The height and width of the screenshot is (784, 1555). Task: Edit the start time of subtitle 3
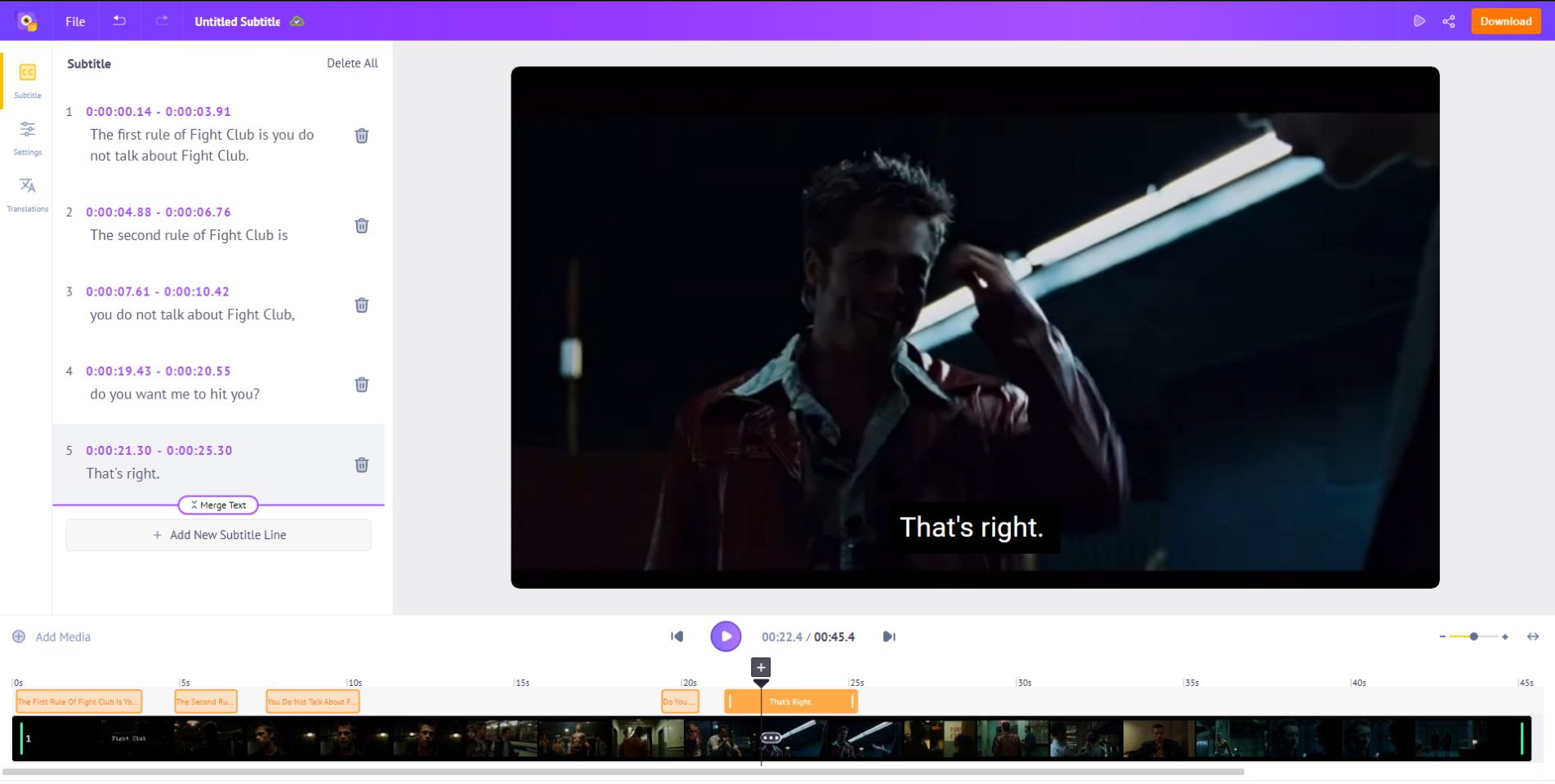(x=118, y=292)
